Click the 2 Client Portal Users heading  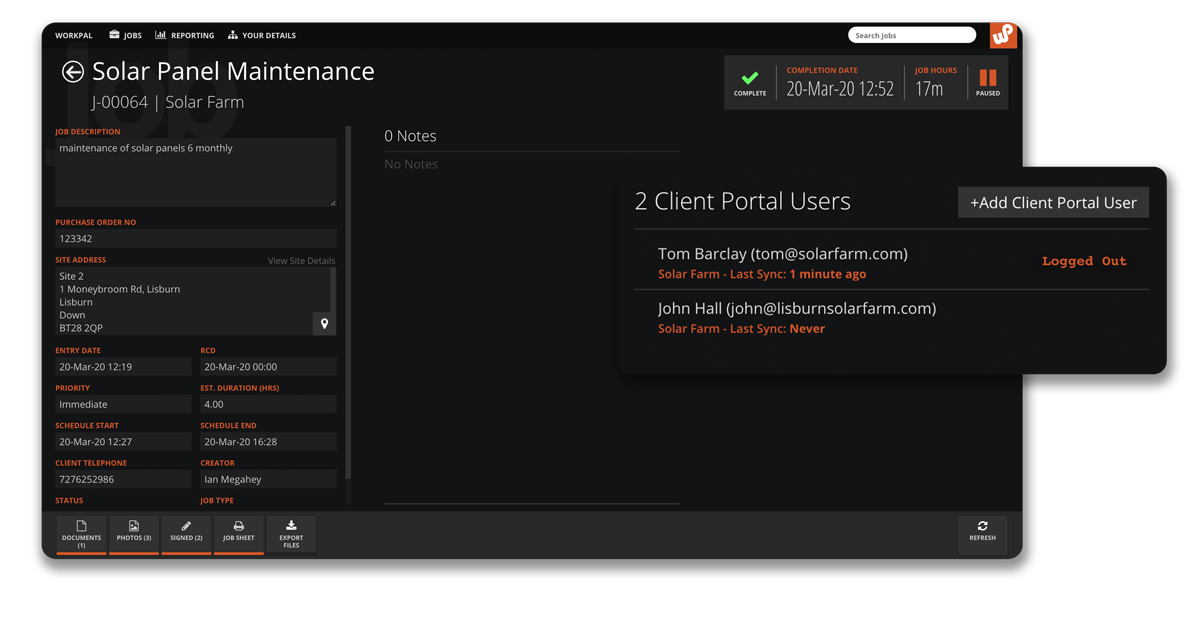coord(742,201)
